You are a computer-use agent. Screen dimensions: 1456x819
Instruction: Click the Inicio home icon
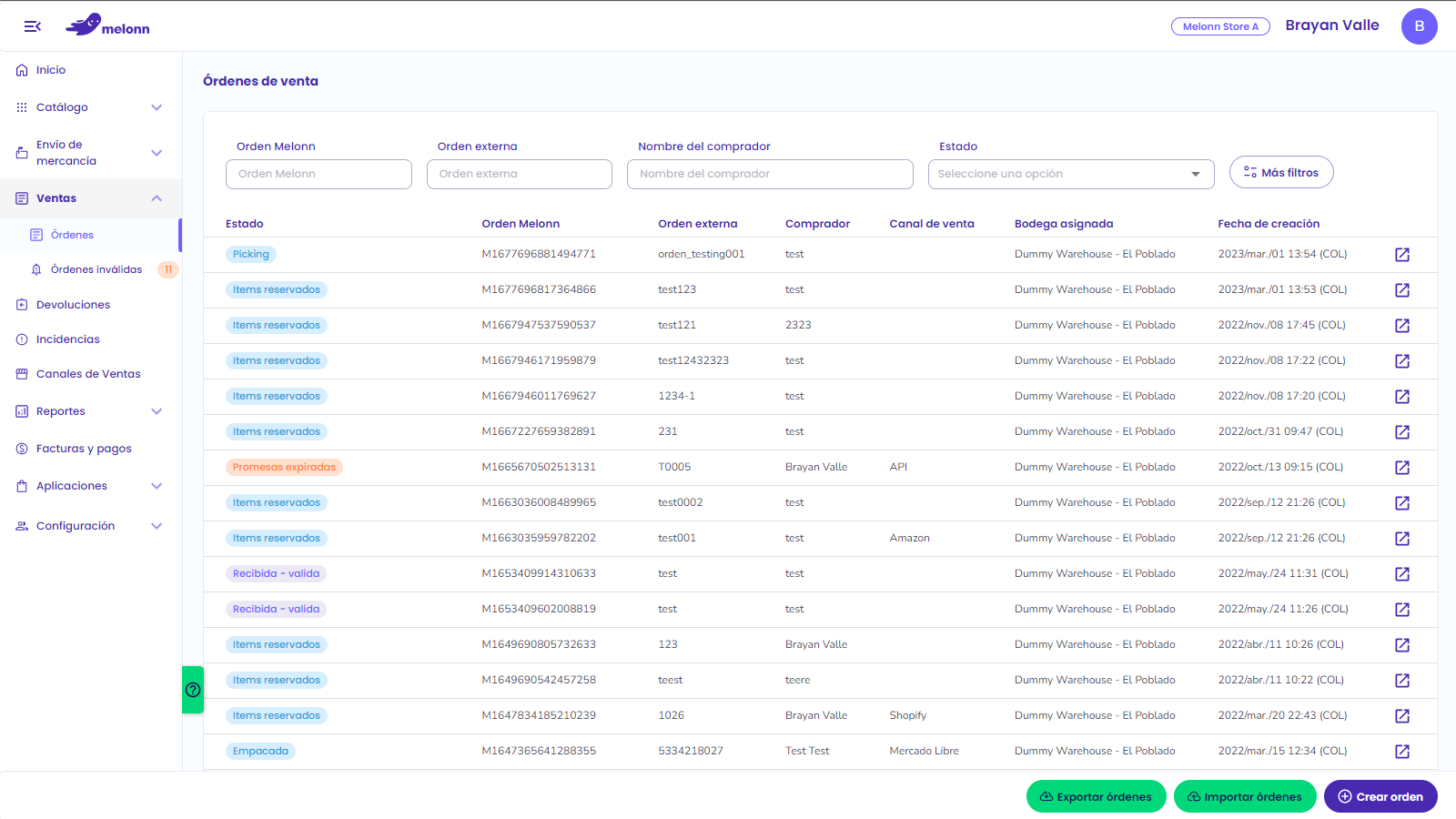22,70
